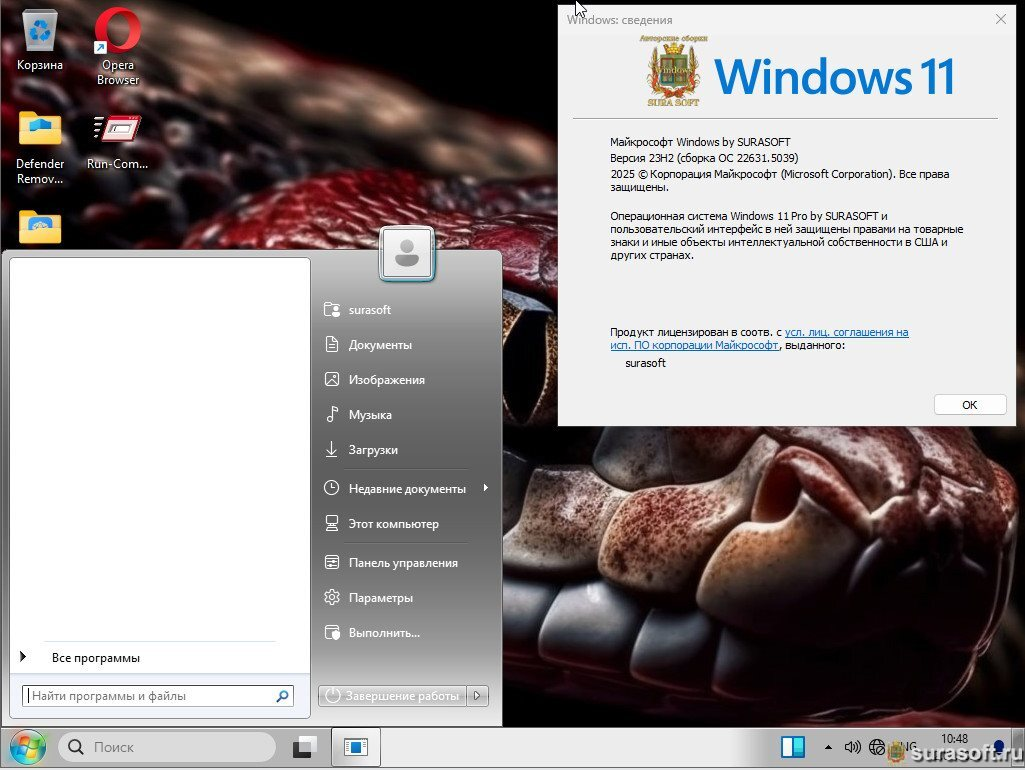Launch the Run-Command desktop icon
This screenshot has width=1025, height=770.
point(117,132)
